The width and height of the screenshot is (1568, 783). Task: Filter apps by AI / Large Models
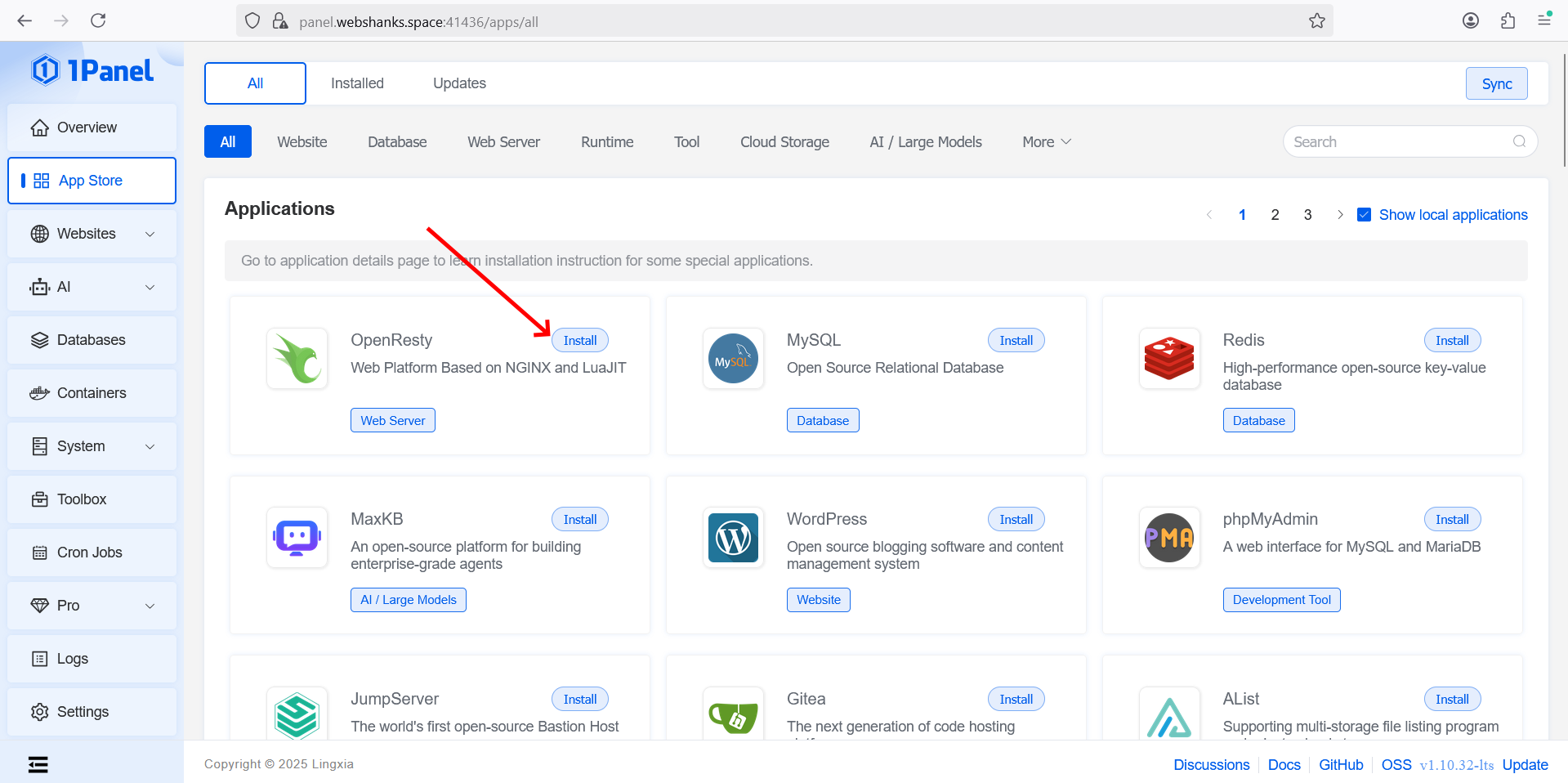click(926, 142)
